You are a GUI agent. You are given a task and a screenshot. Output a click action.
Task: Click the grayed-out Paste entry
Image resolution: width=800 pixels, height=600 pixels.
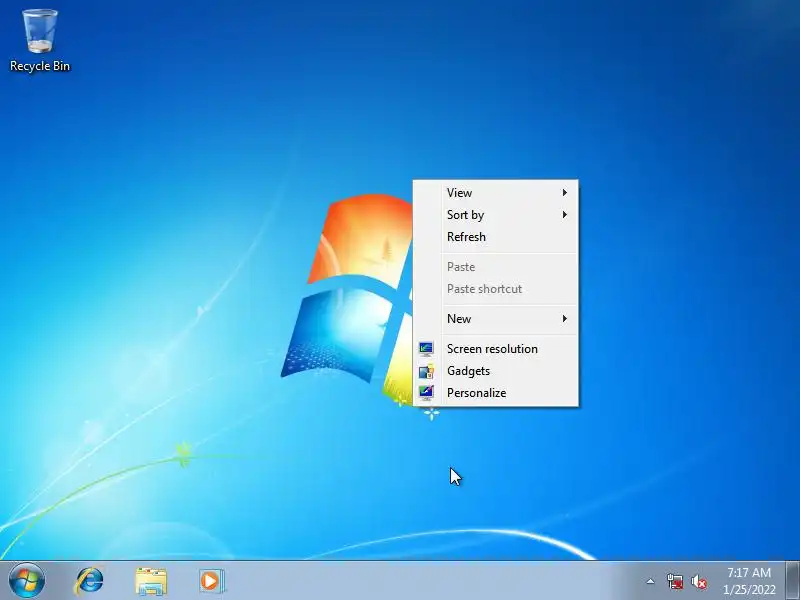(x=495, y=267)
